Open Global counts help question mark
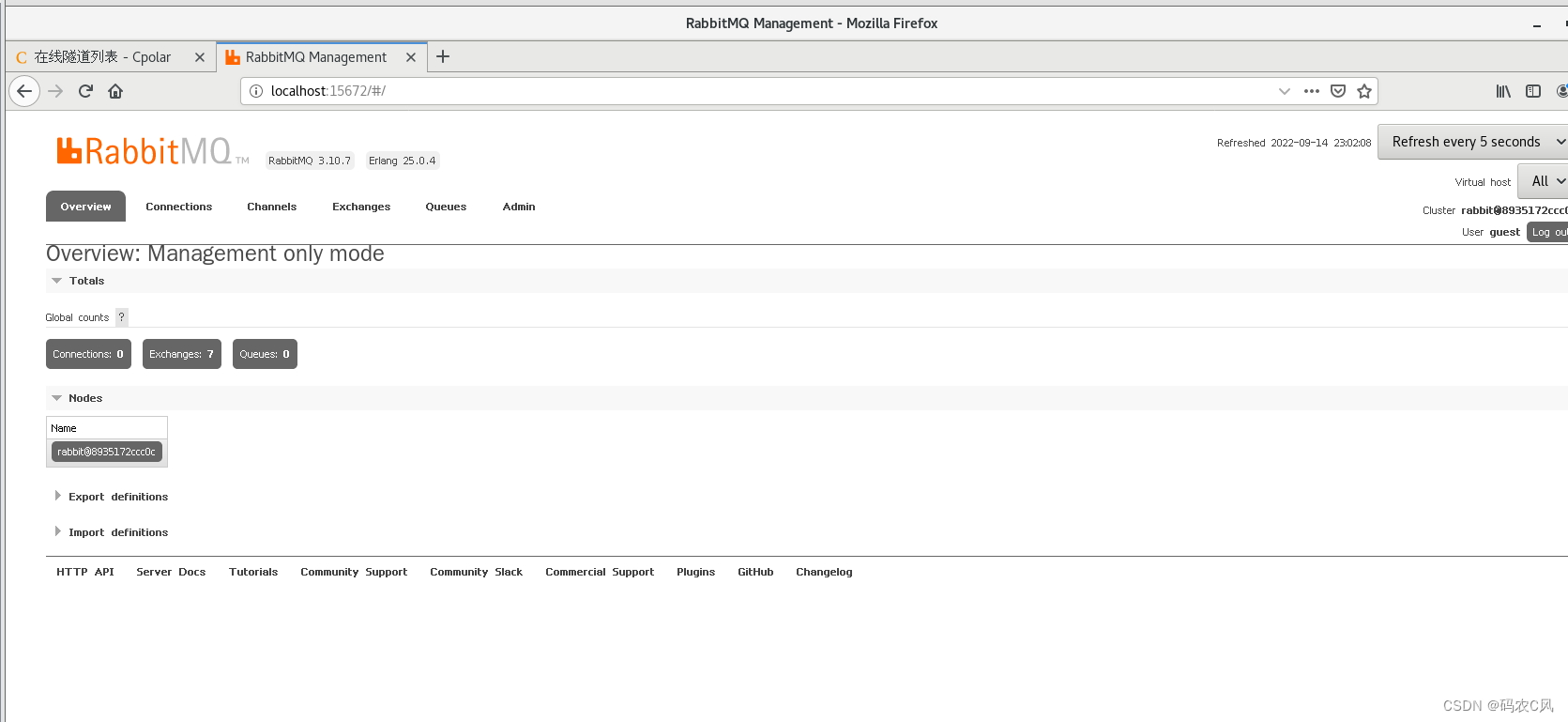1568x722 pixels. click(121, 317)
